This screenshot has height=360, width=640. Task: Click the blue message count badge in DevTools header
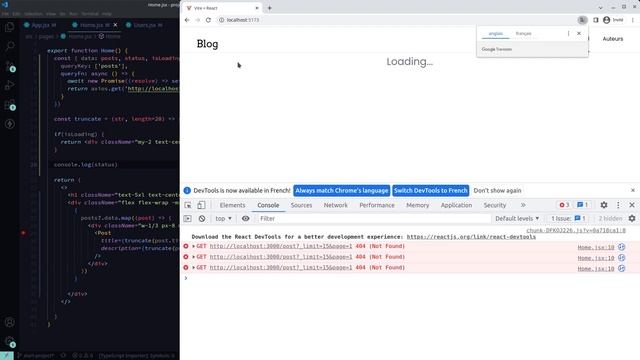click(582, 205)
